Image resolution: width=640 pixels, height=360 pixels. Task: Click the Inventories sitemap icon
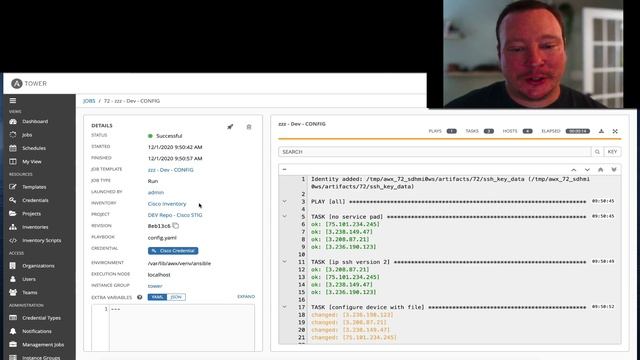tap(13, 227)
